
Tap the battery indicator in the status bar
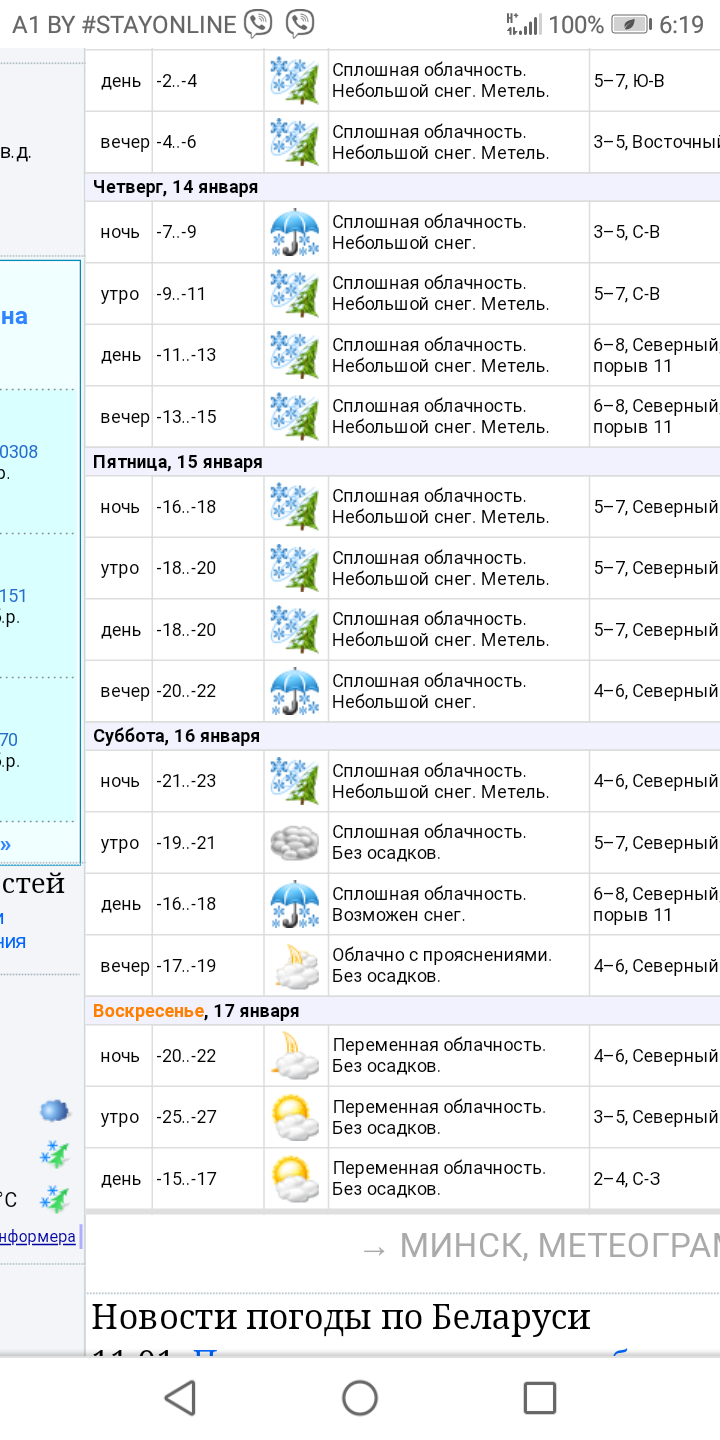pyautogui.click(x=630, y=24)
